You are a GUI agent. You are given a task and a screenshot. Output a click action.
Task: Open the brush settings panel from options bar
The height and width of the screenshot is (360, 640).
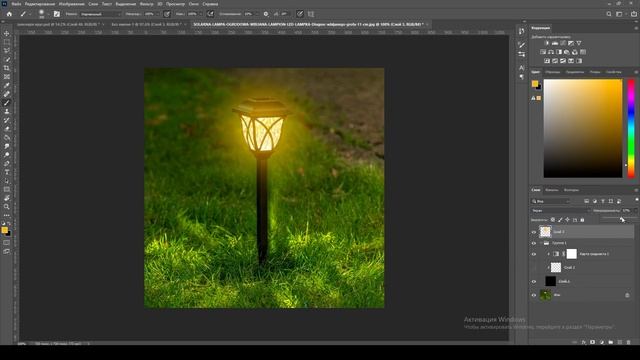(57, 14)
